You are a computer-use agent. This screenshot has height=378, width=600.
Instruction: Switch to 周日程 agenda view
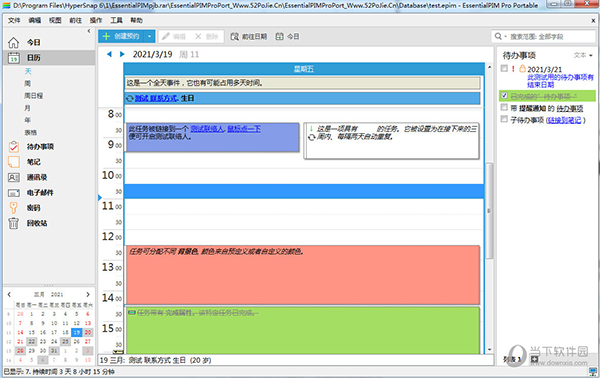click(34, 96)
